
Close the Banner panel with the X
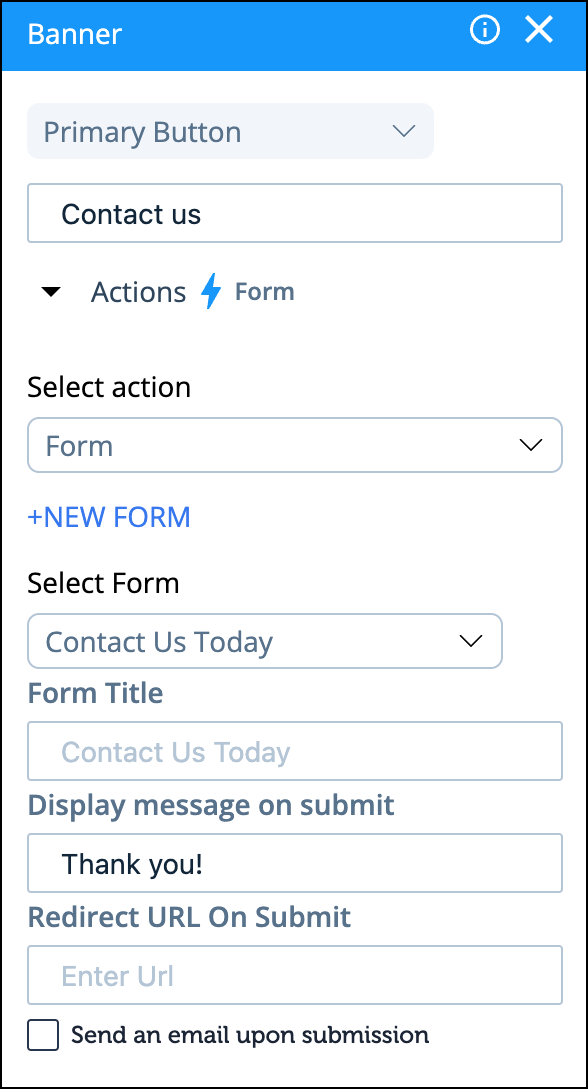pyautogui.click(x=539, y=30)
